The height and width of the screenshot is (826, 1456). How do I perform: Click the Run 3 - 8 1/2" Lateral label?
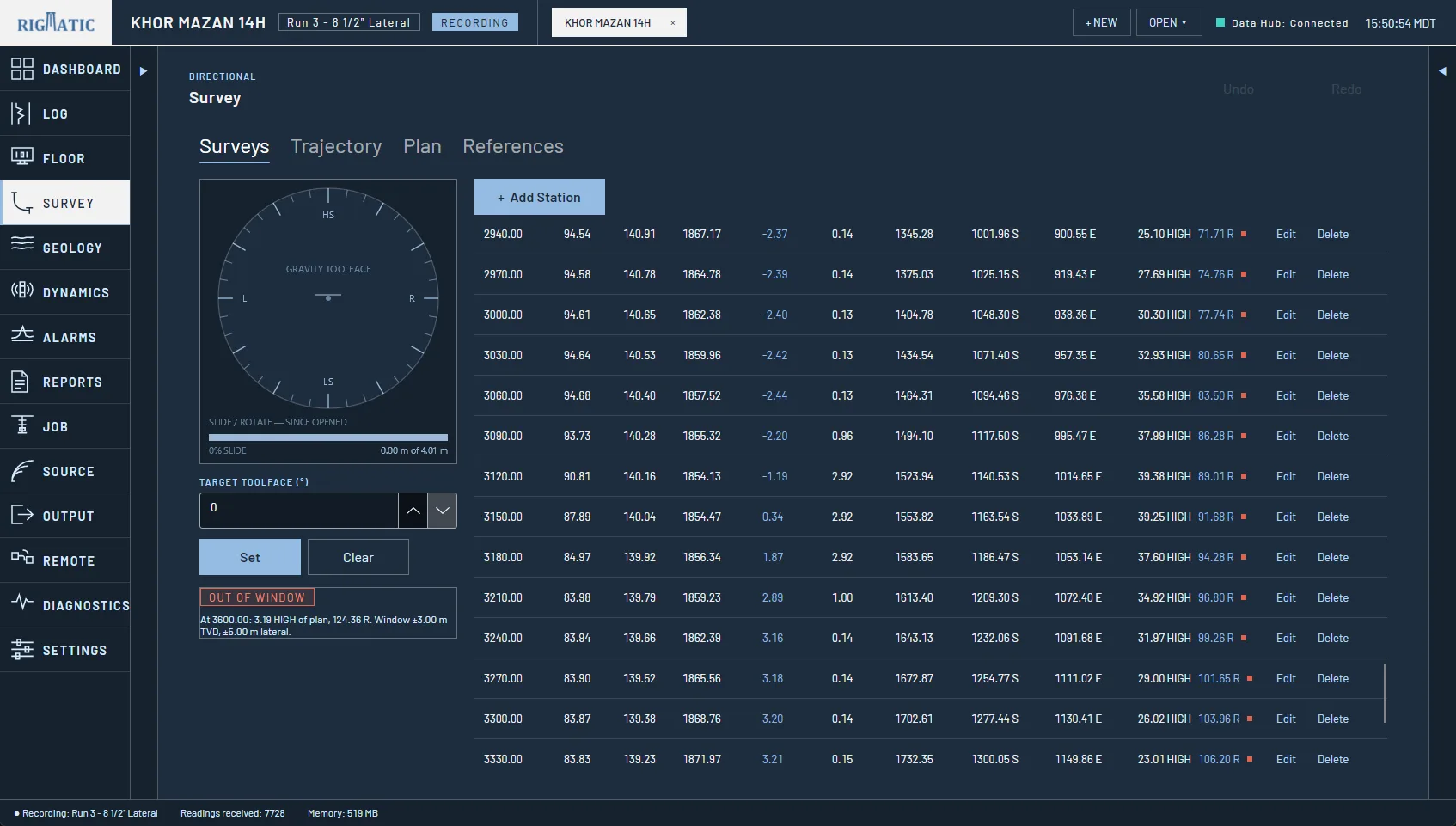tap(349, 22)
